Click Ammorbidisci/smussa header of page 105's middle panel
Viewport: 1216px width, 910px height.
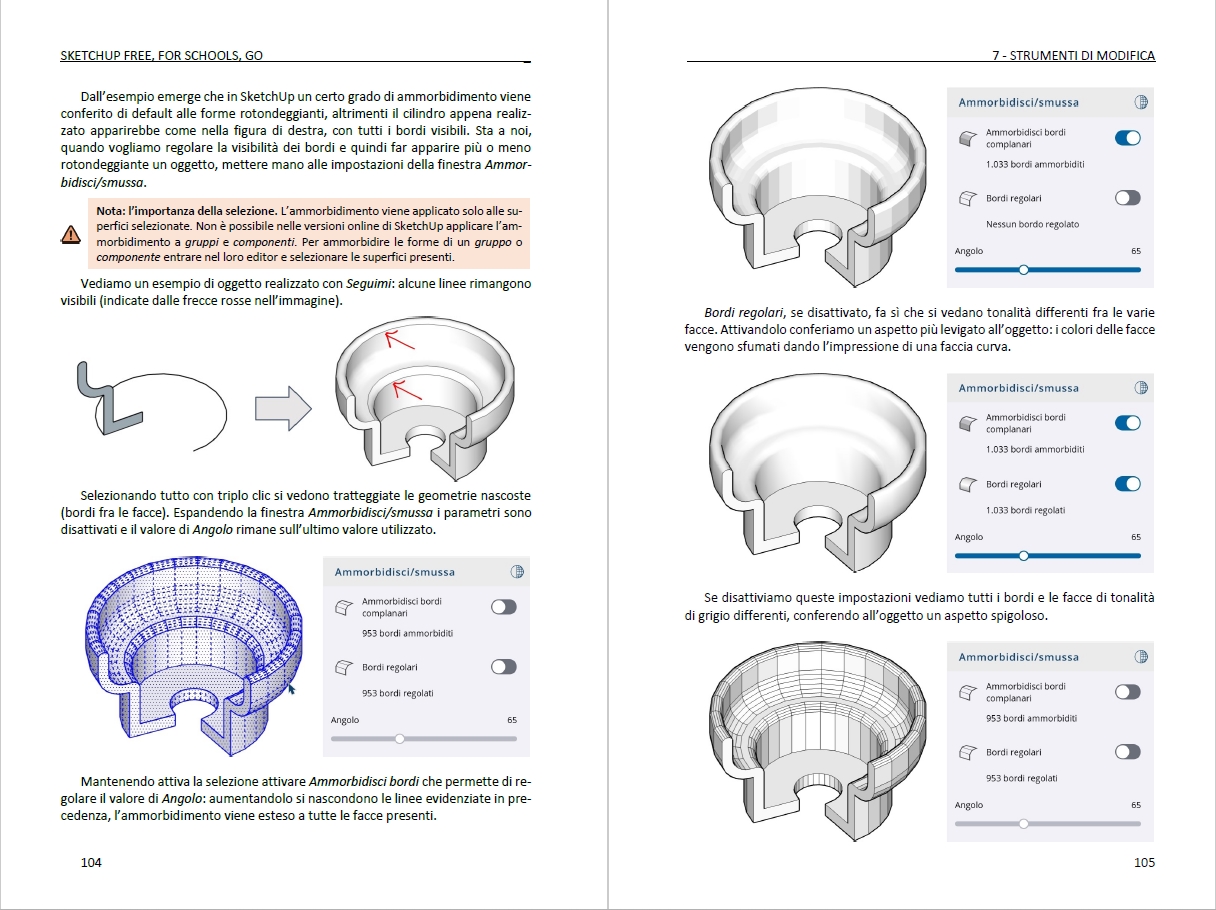point(1018,388)
